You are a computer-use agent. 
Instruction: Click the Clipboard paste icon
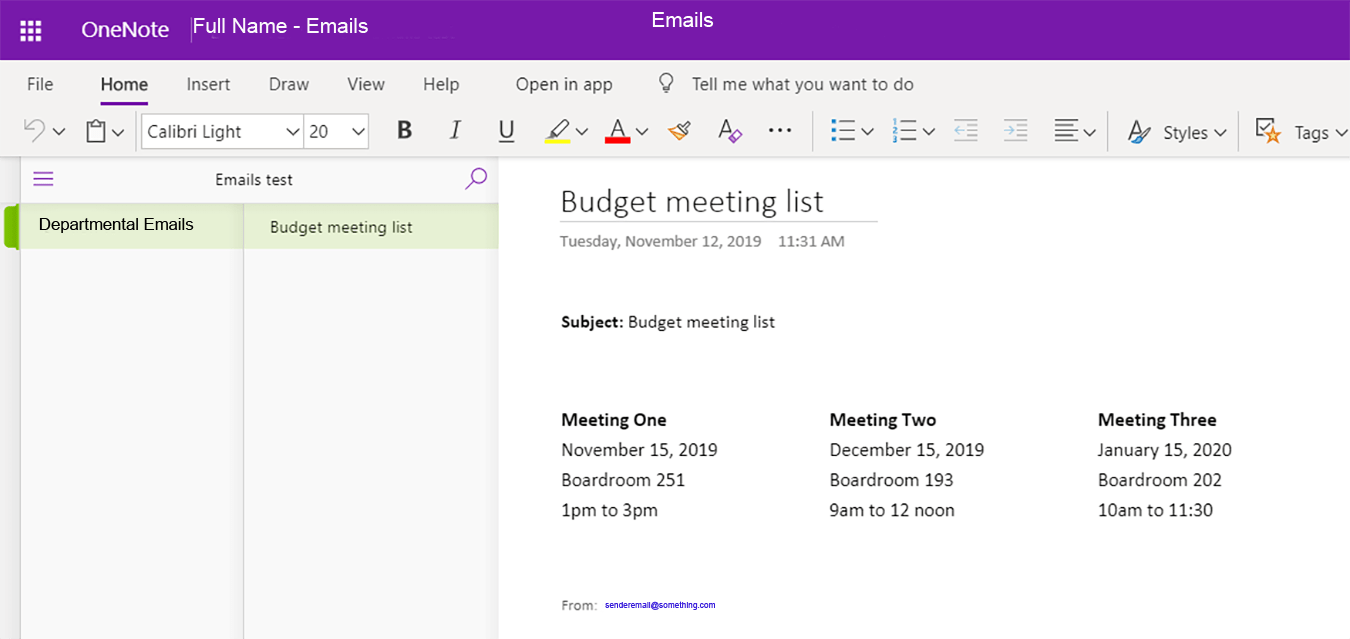pos(96,131)
